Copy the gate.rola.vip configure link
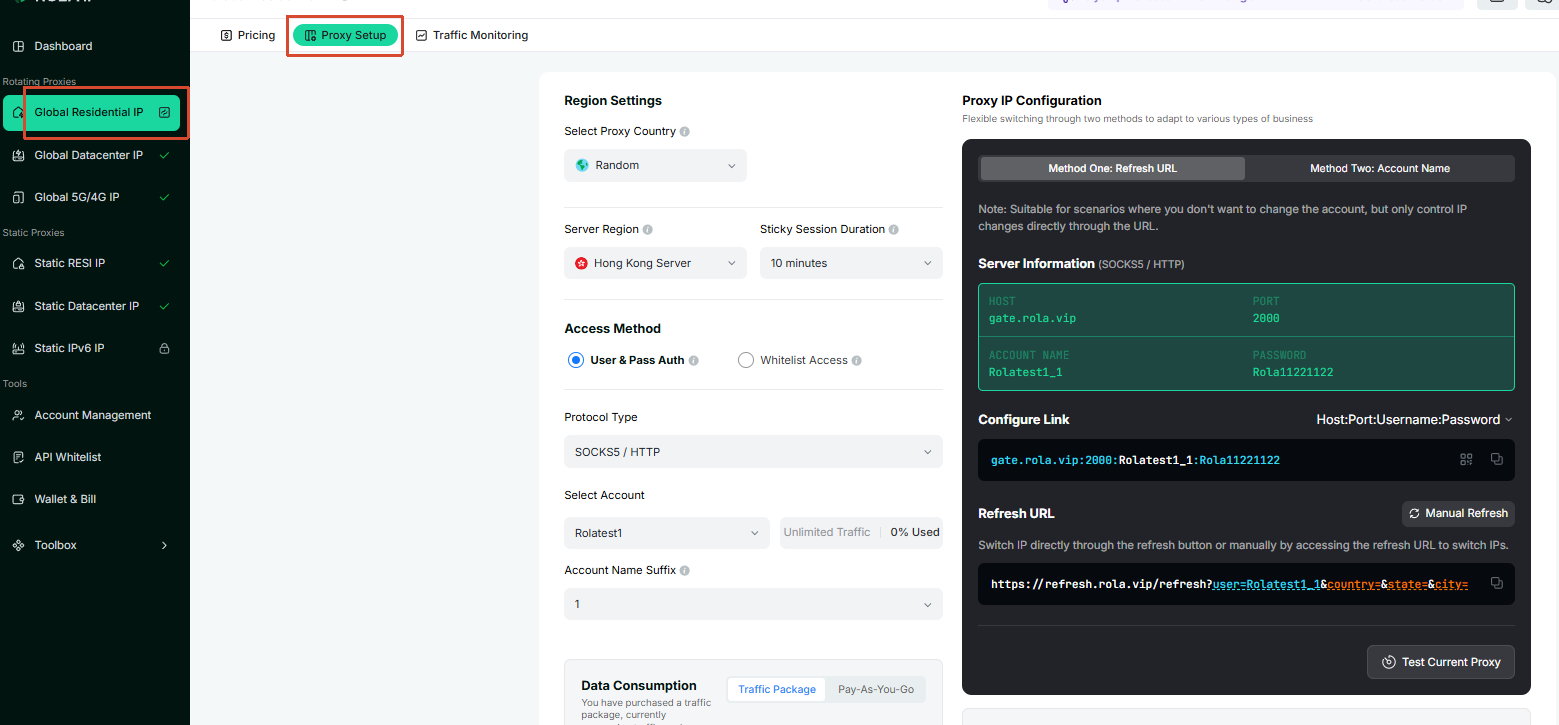The image size is (1559, 725). pos(1497,460)
